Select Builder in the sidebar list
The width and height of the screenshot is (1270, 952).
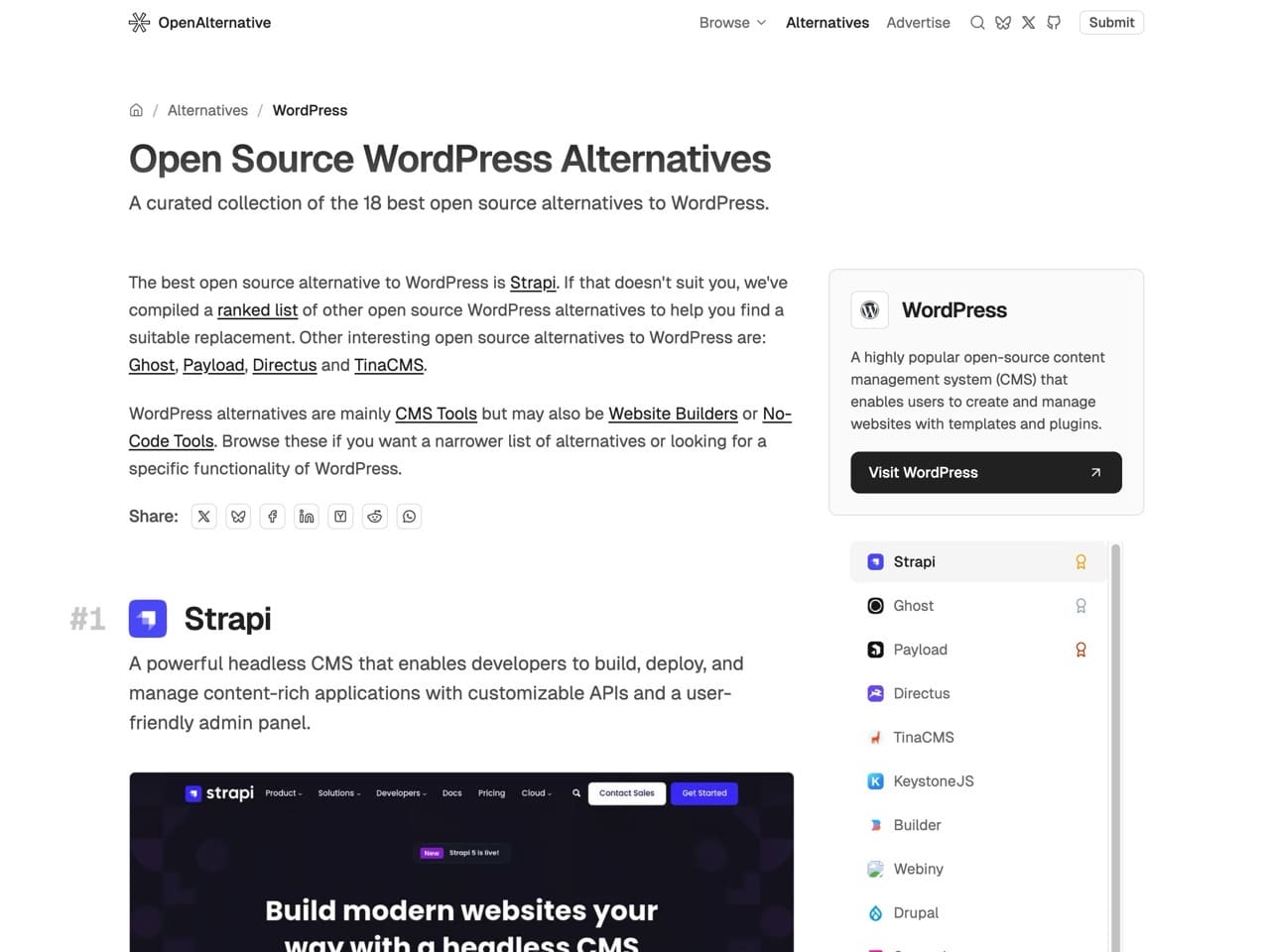[978, 825]
